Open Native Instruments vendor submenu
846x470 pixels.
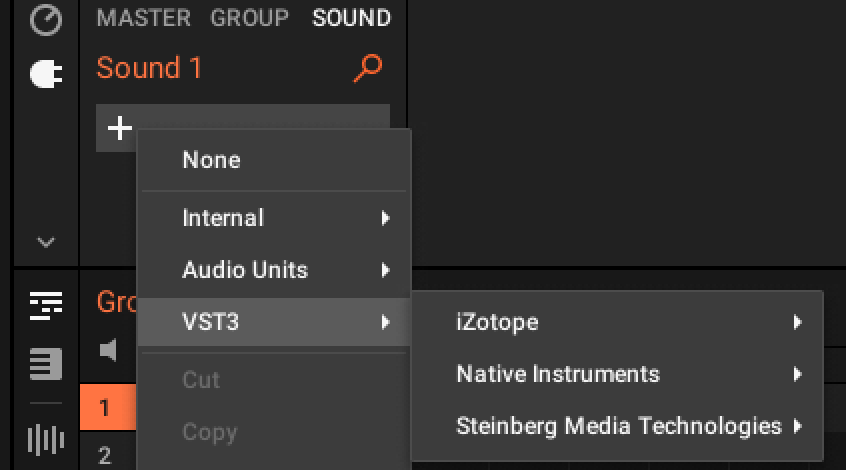coord(617,374)
